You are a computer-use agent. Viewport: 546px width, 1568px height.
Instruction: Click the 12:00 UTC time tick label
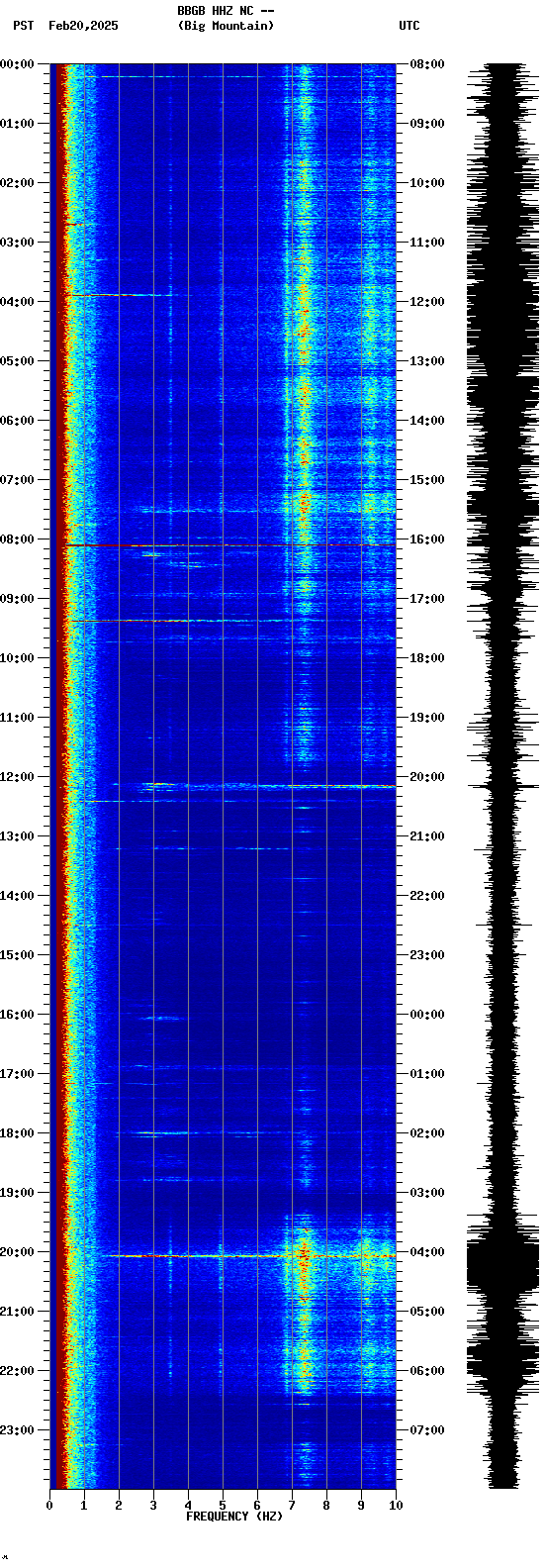(427, 302)
